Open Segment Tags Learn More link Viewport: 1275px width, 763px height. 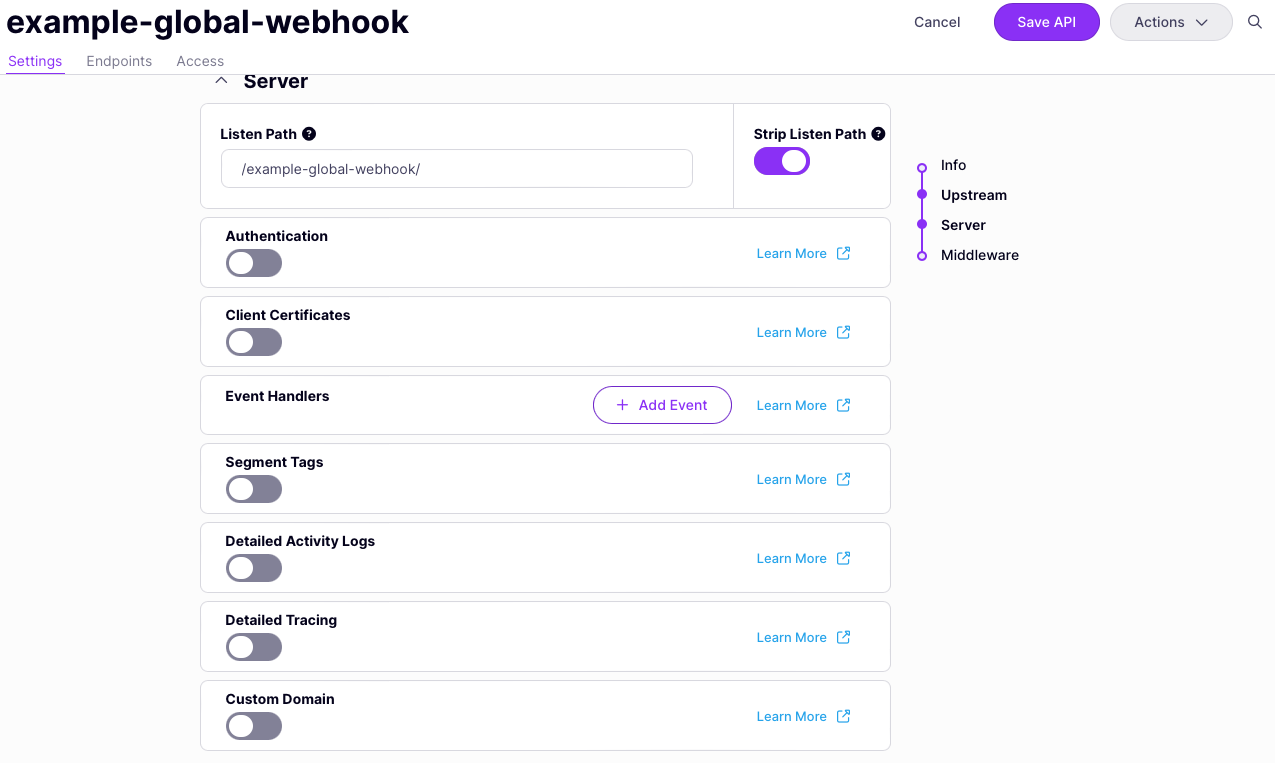click(x=791, y=479)
